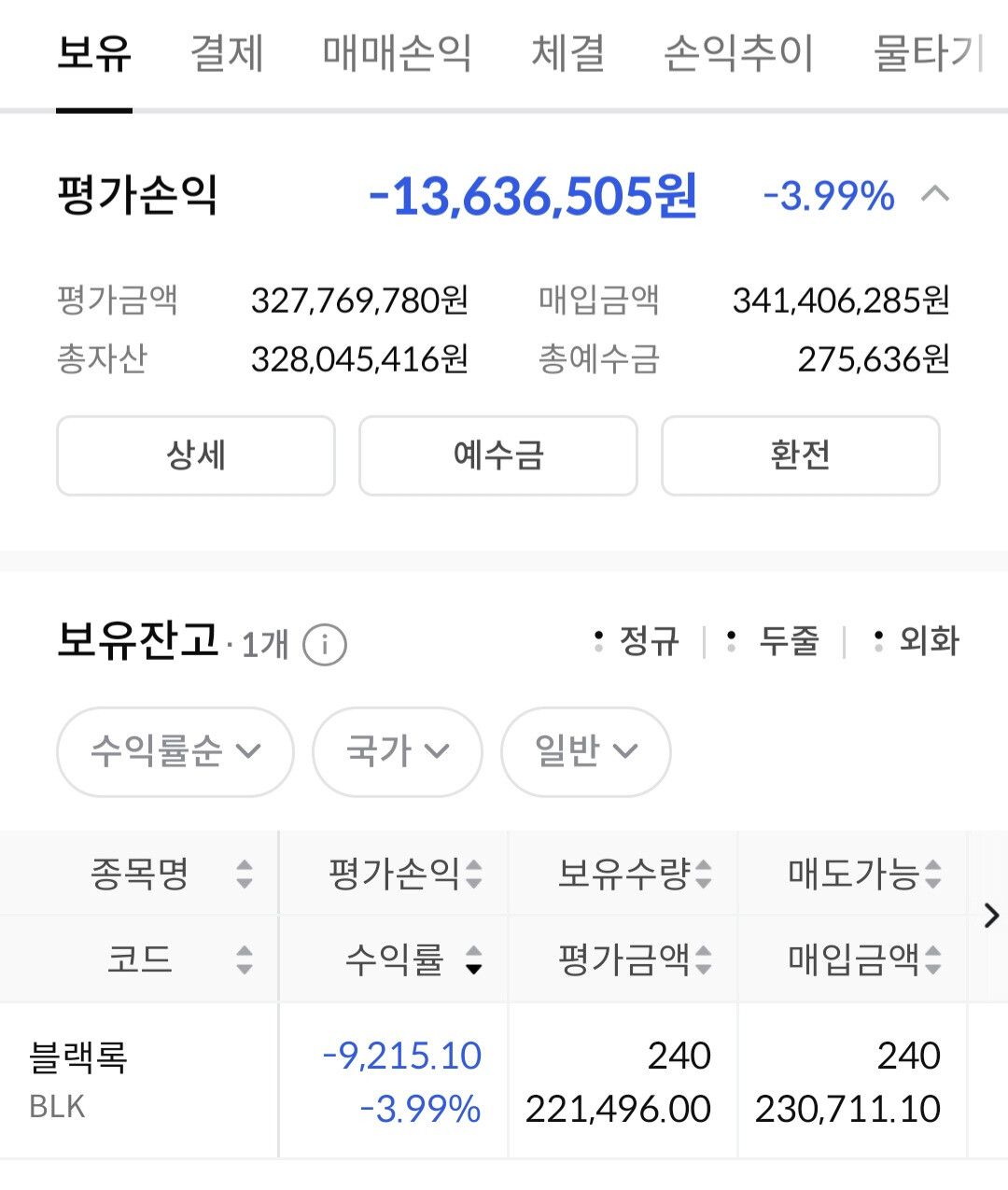Open the 국가 filter dropdown
Screen dimensions: 1008x1190
click(x=397, y=751)
